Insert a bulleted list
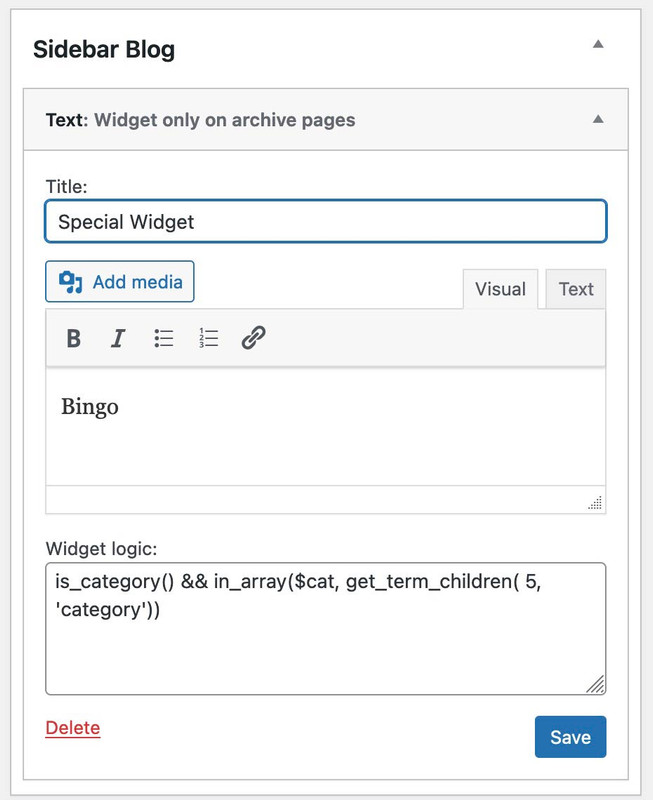The width and height of the screenshot is (653, 800). pos(164,338)
